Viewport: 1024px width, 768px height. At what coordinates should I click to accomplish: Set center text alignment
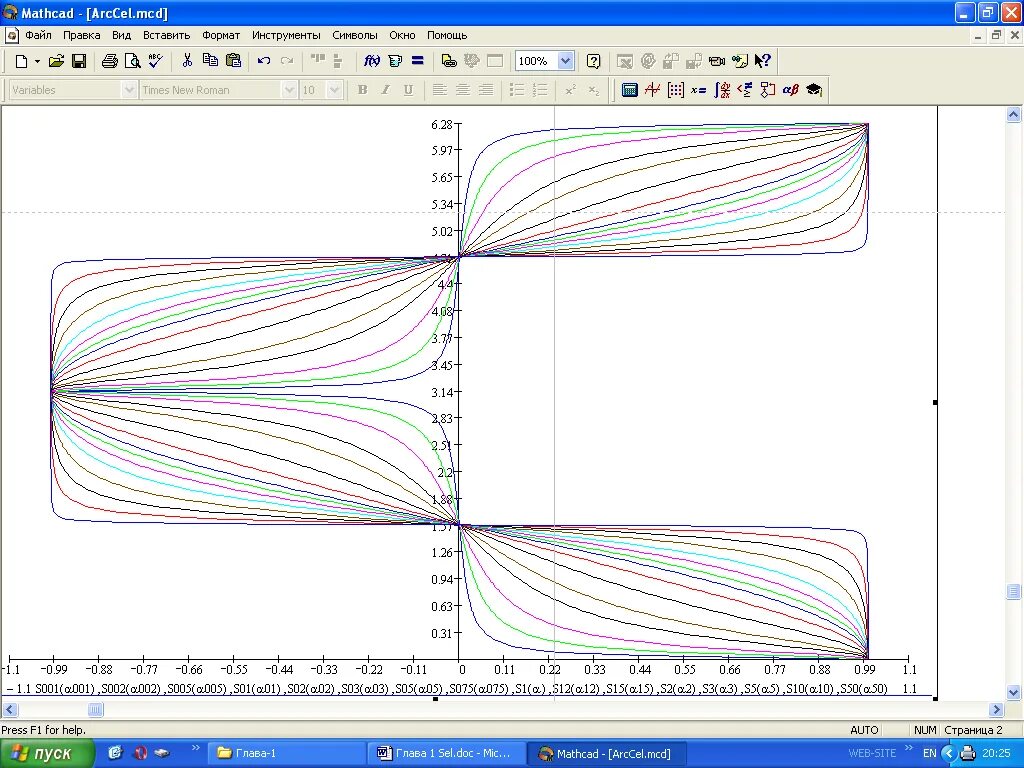click(462, 90)
